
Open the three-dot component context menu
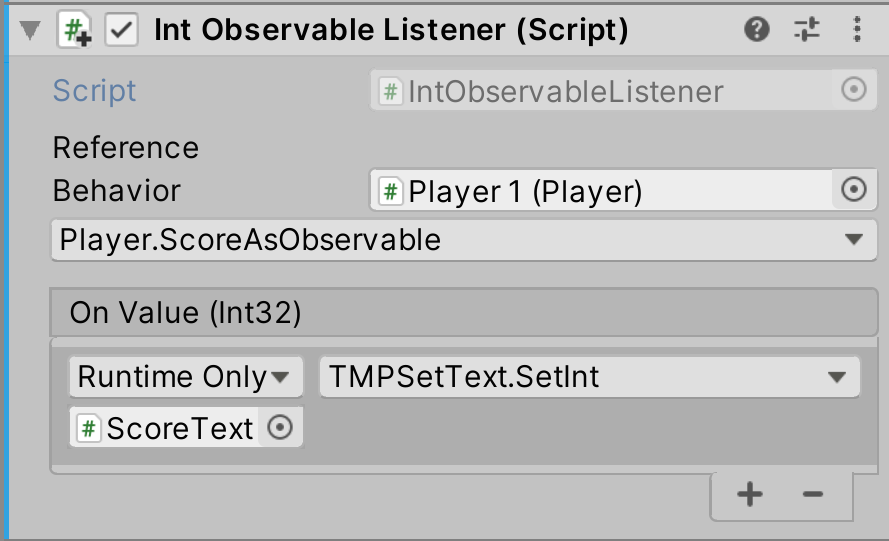coord(857,30)
